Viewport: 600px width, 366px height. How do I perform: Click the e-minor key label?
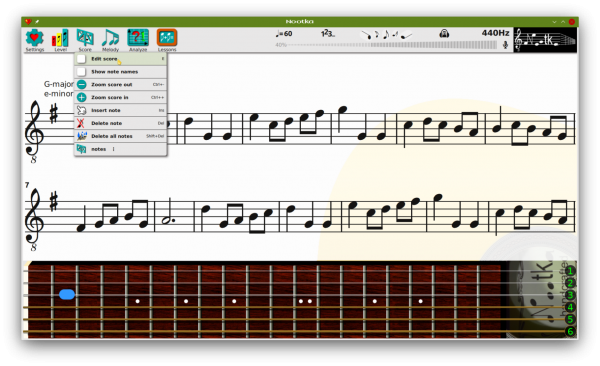click(x=59, y=93)
